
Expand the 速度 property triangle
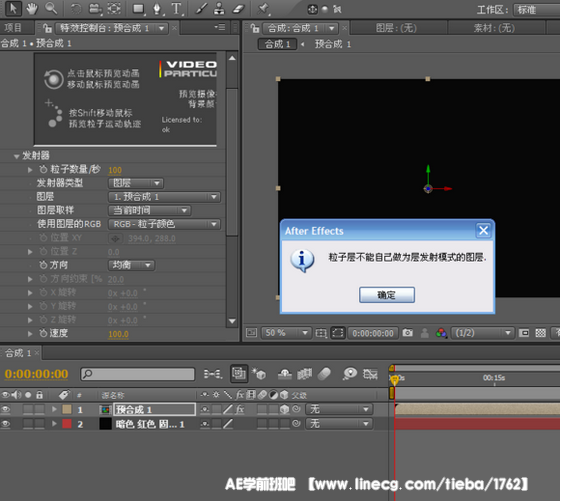point(30,334)
